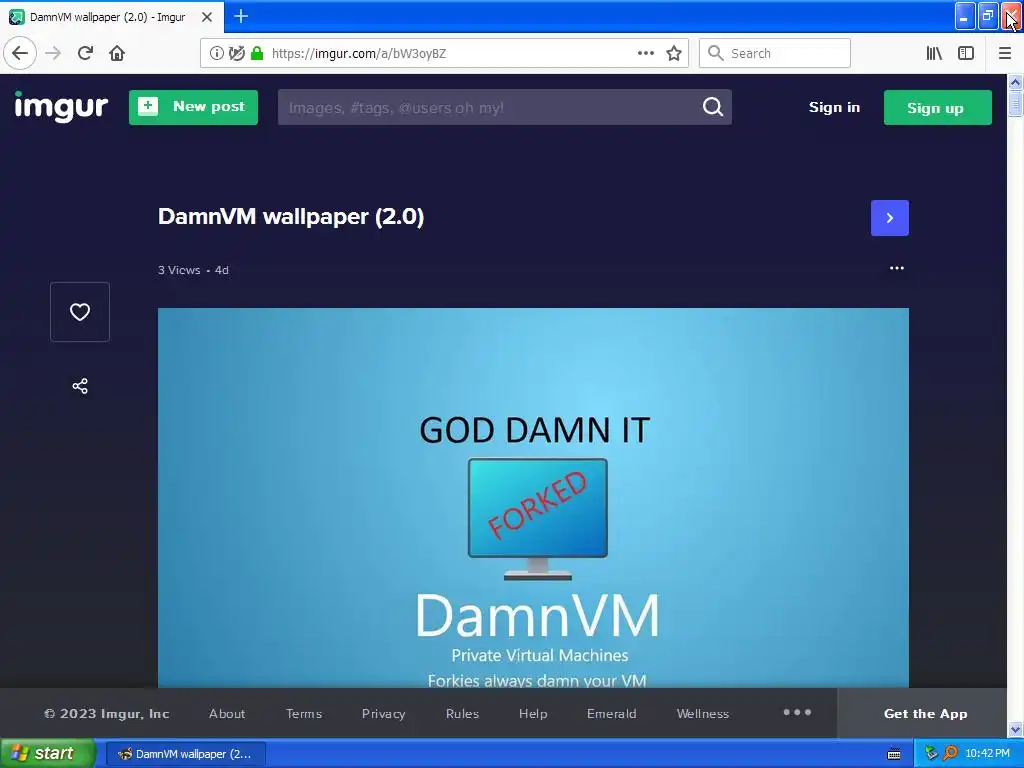The height and width of the screenshot is (768, 1024).
Task: Open the DamnVM wallpaper image
Action: click(x=533, y=498)
